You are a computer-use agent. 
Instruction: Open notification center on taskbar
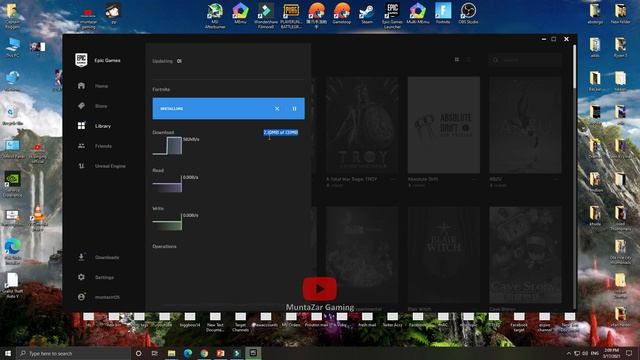pos(629,353)
